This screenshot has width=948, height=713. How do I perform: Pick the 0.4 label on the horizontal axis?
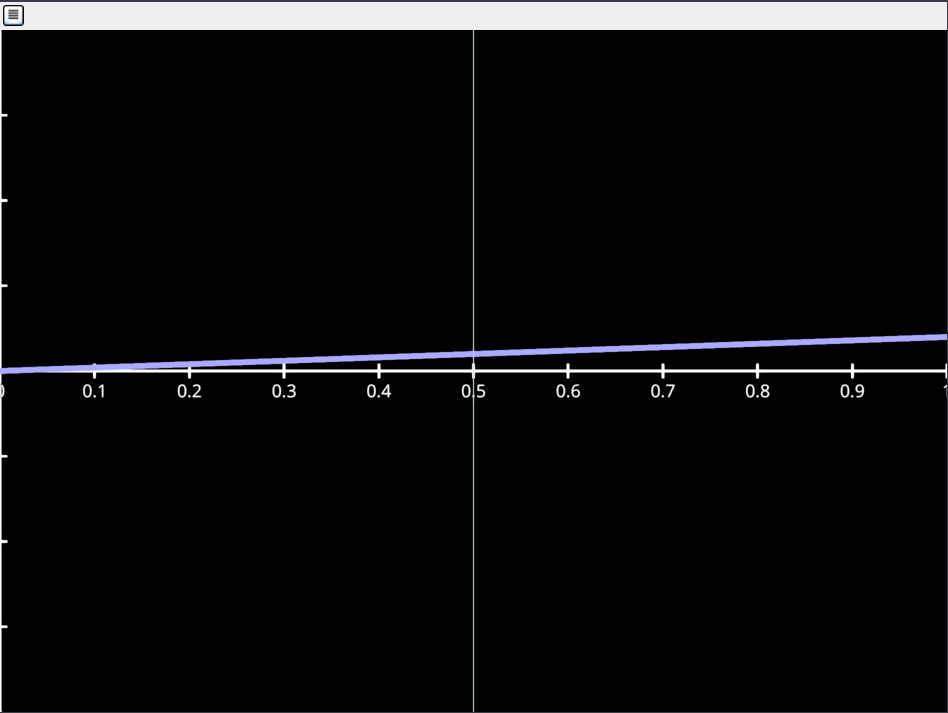[x=379, y=391]
